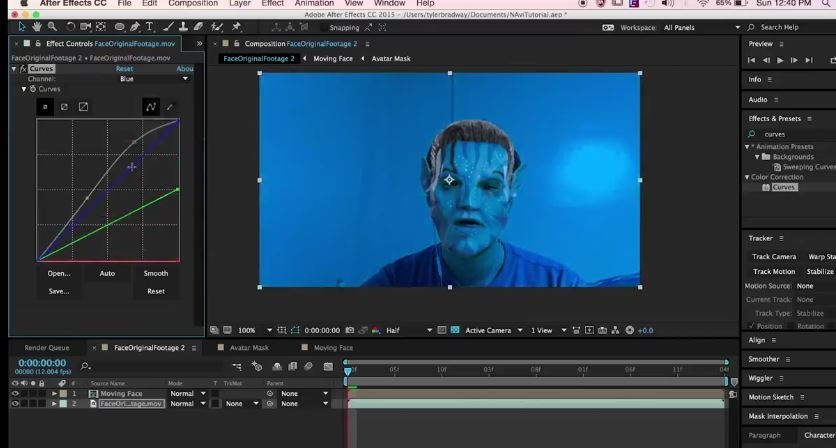Select the Clone Stamp tool
The height and width of the screenshot is (448, 836).
coord(183,27)
